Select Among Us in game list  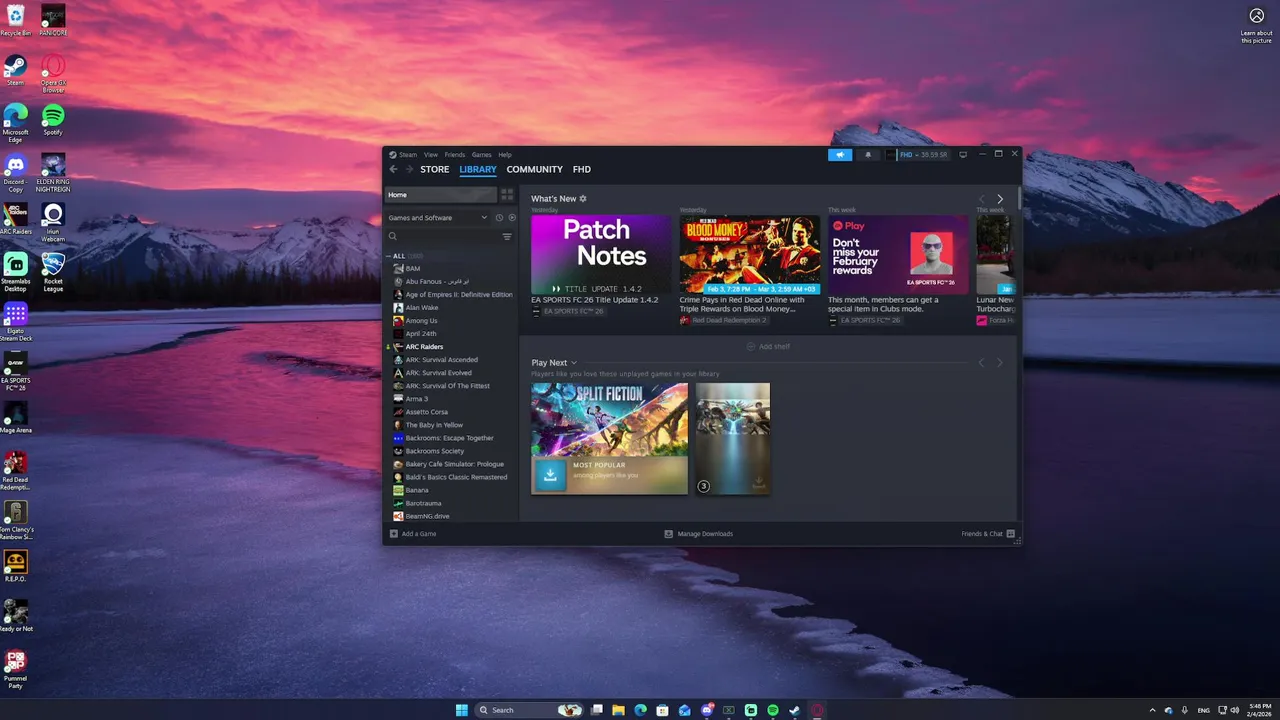pos(421,321)
